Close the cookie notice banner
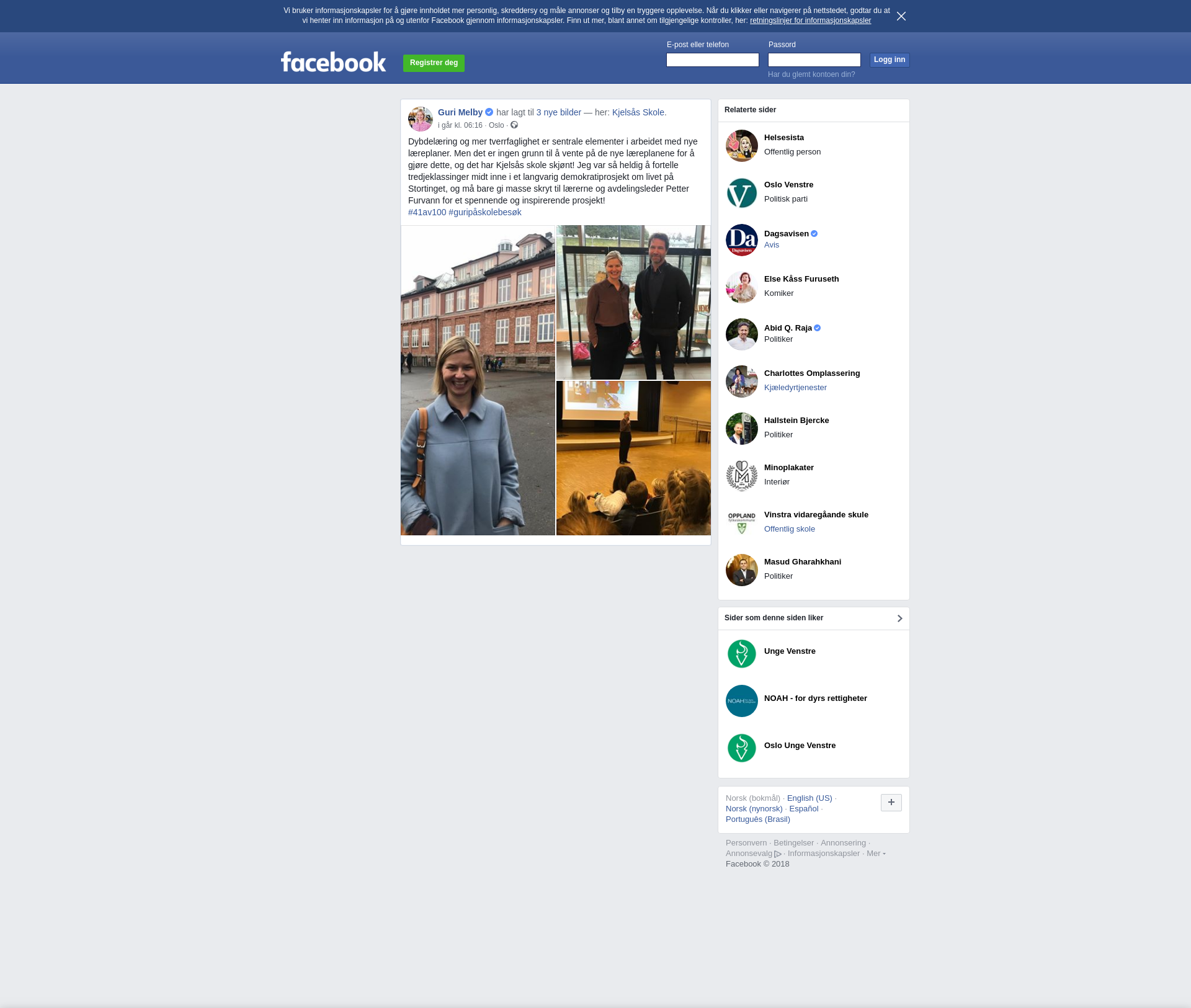The height and width of the screenshot is (1008, 1191). (x=901, y=16)
